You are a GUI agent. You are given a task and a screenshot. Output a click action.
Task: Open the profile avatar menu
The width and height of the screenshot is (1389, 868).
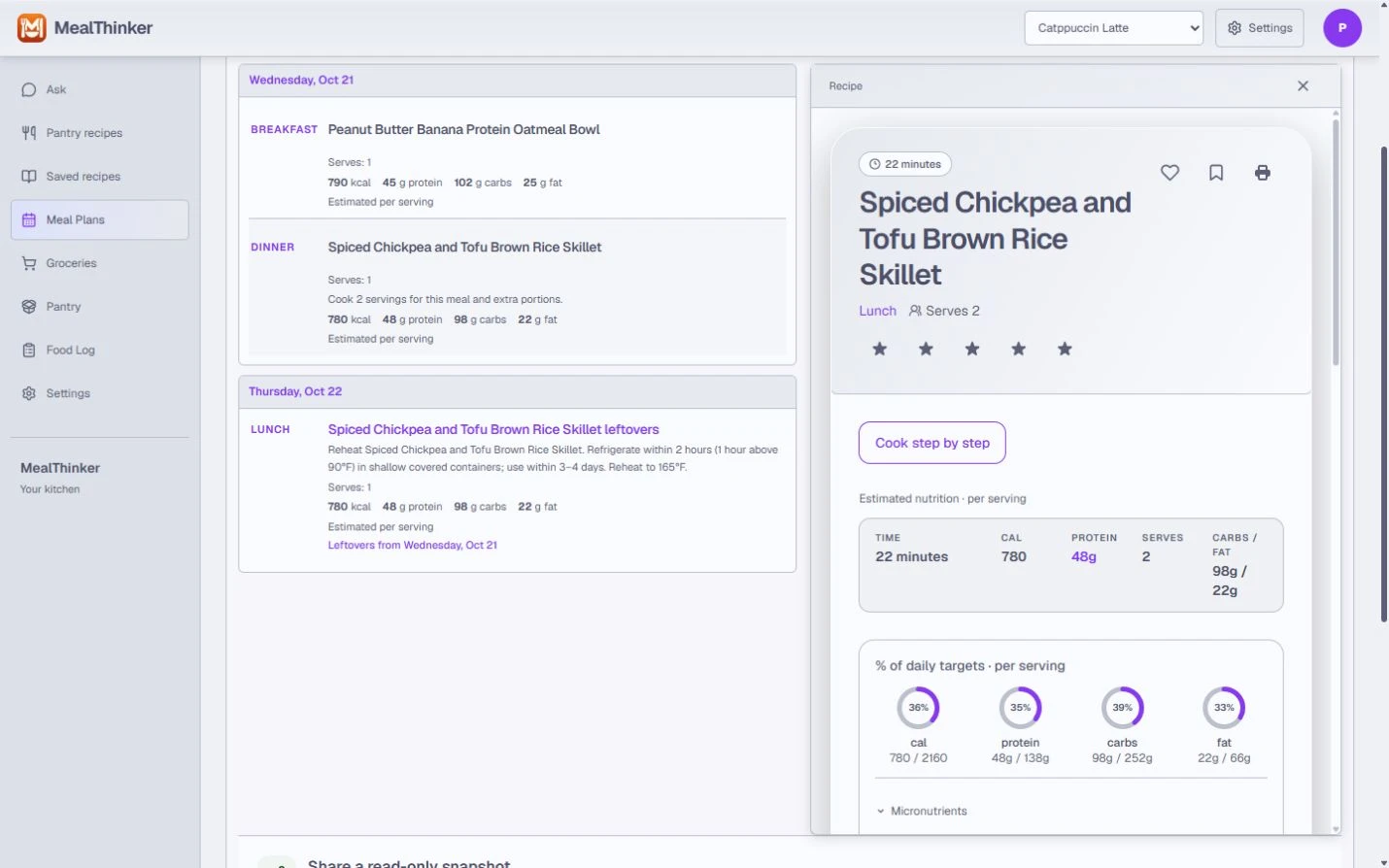[x=1342, y=28]
